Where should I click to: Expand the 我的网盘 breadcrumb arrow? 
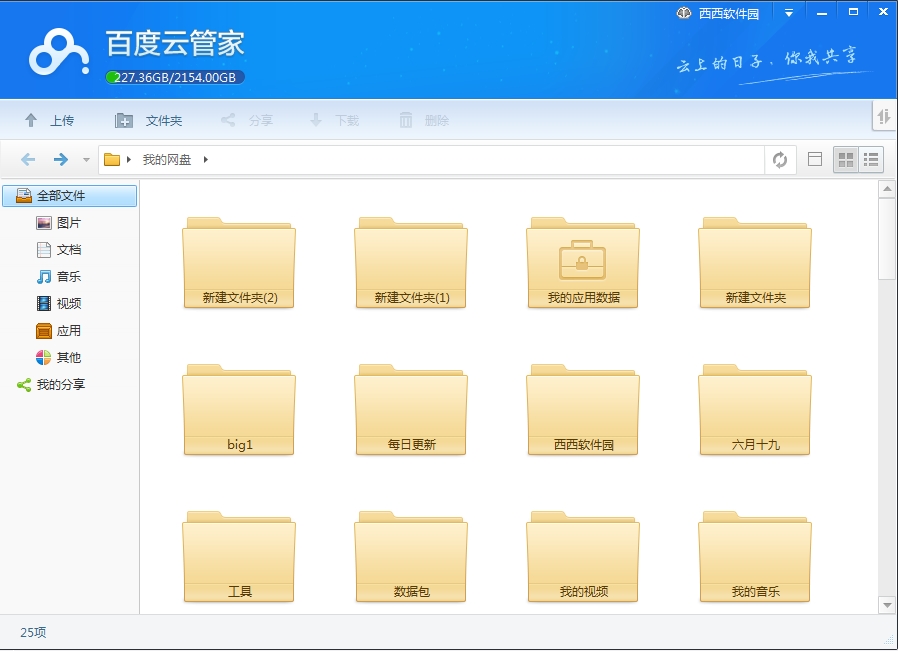pos(206,158)
